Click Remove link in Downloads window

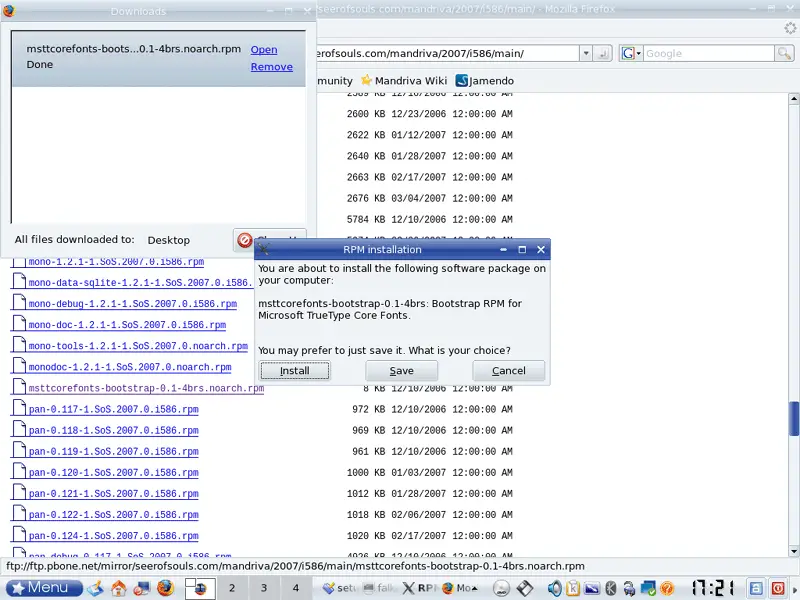(271, 67)
